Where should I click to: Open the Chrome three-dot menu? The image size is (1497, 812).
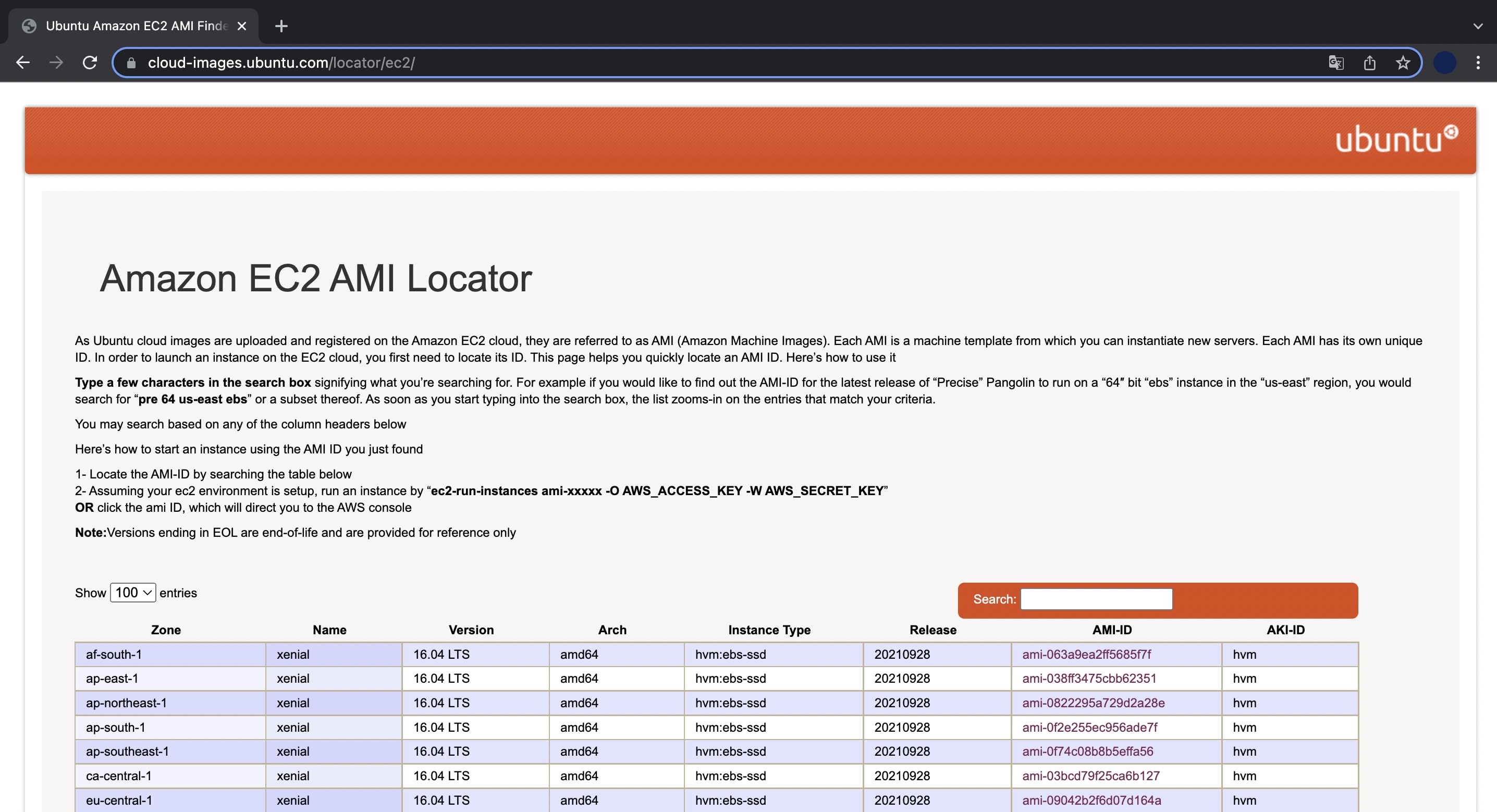coord(1478,62)
